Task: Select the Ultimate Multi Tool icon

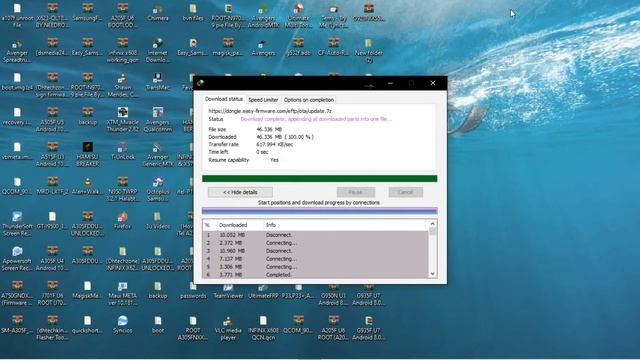Action: point(298,16)
